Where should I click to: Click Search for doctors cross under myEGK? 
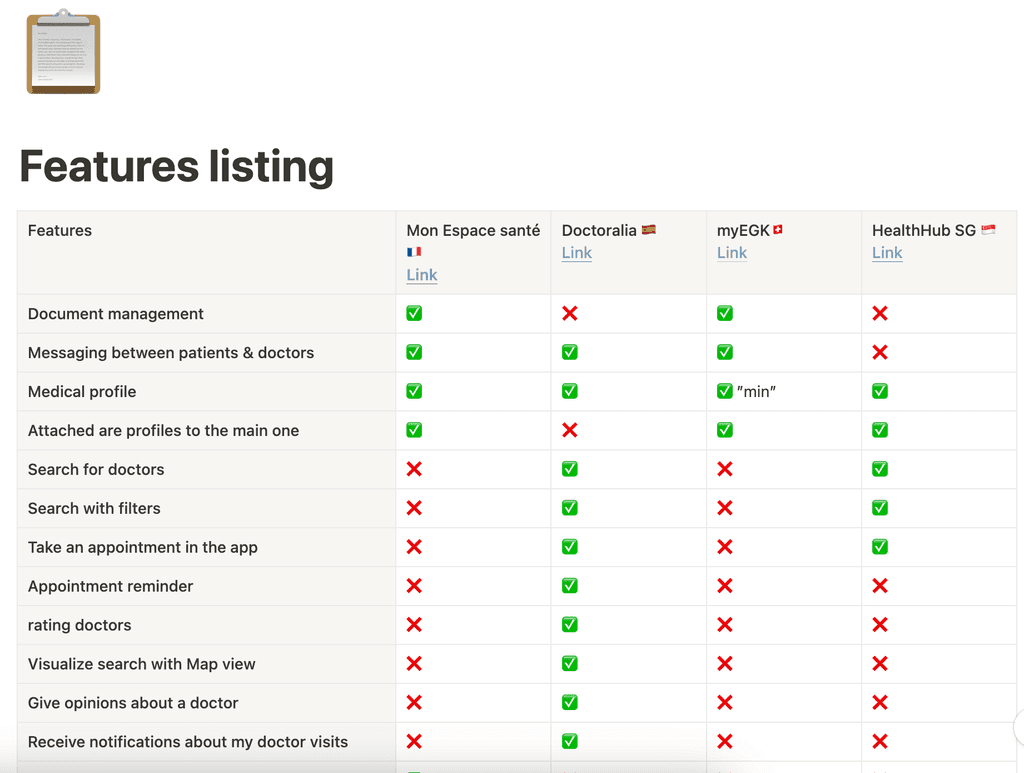tap(725, 469)
